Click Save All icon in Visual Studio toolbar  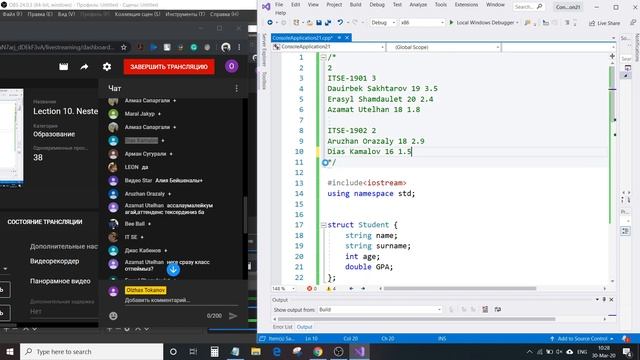(327, 23)
